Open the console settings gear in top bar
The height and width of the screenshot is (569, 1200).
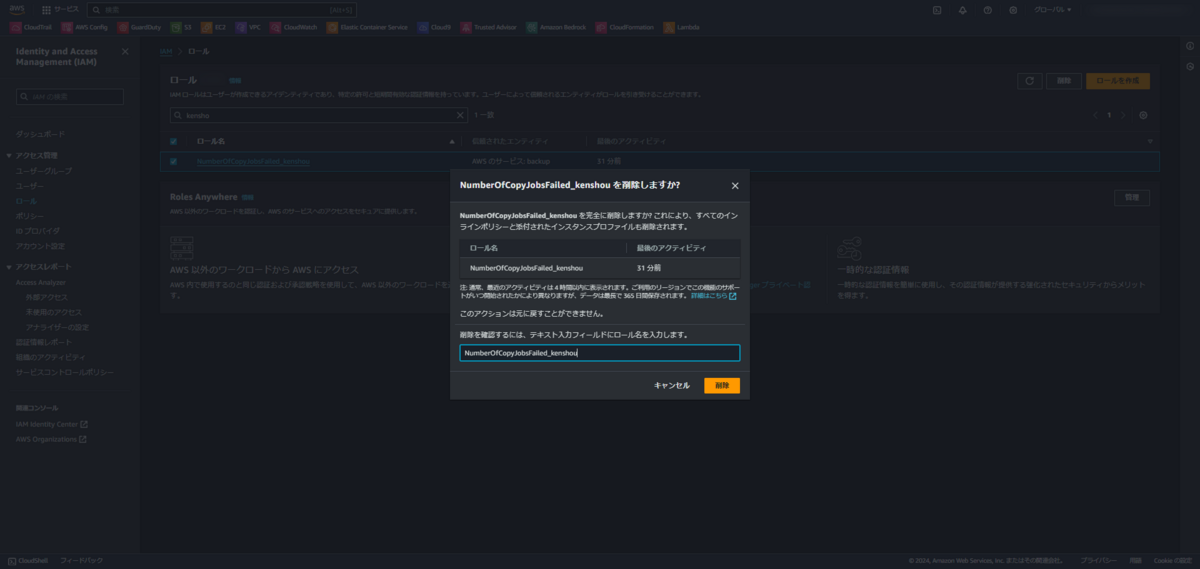click(x=1013, y=9)
